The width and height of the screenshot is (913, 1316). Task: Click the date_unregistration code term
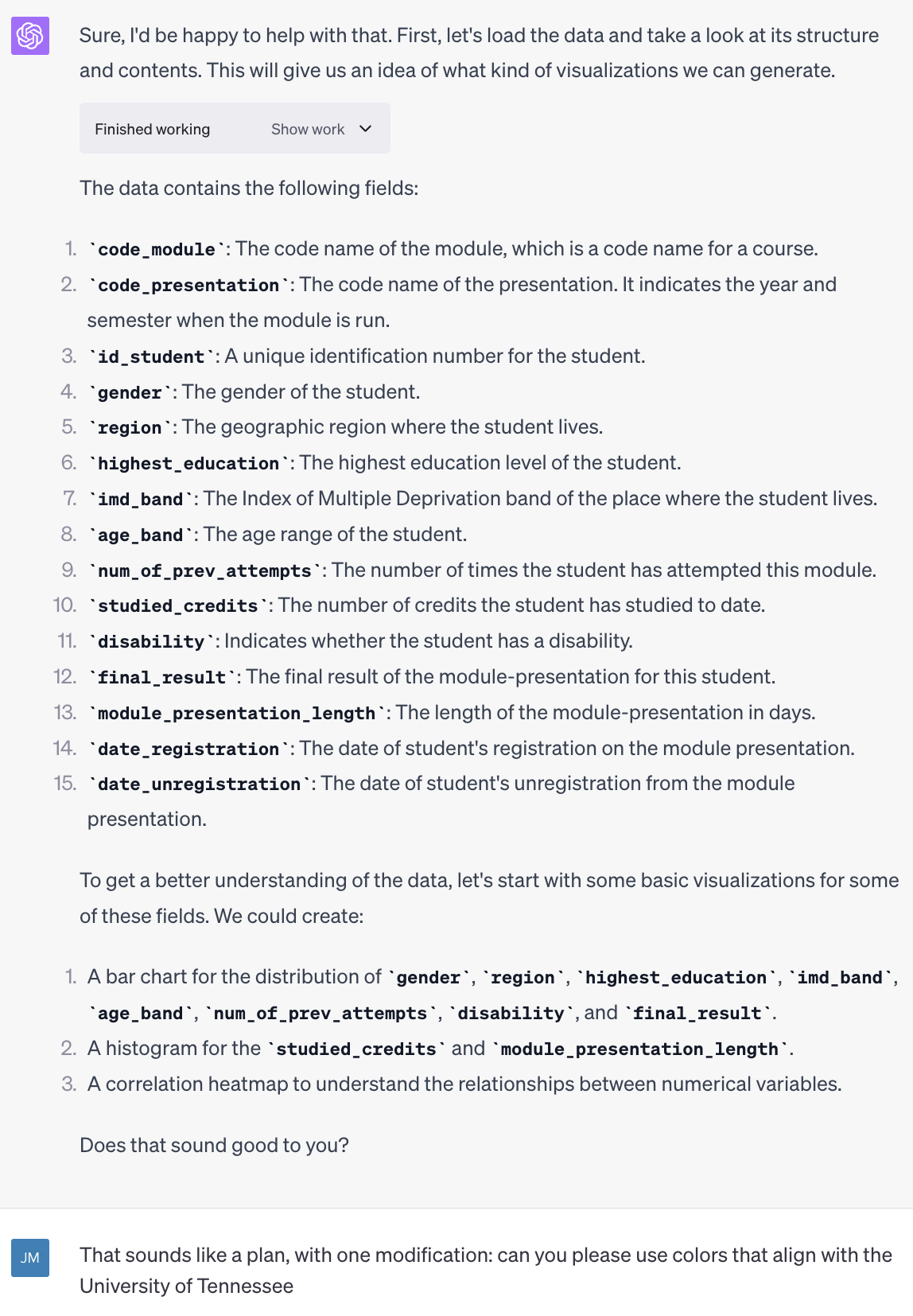click(200, 784)
